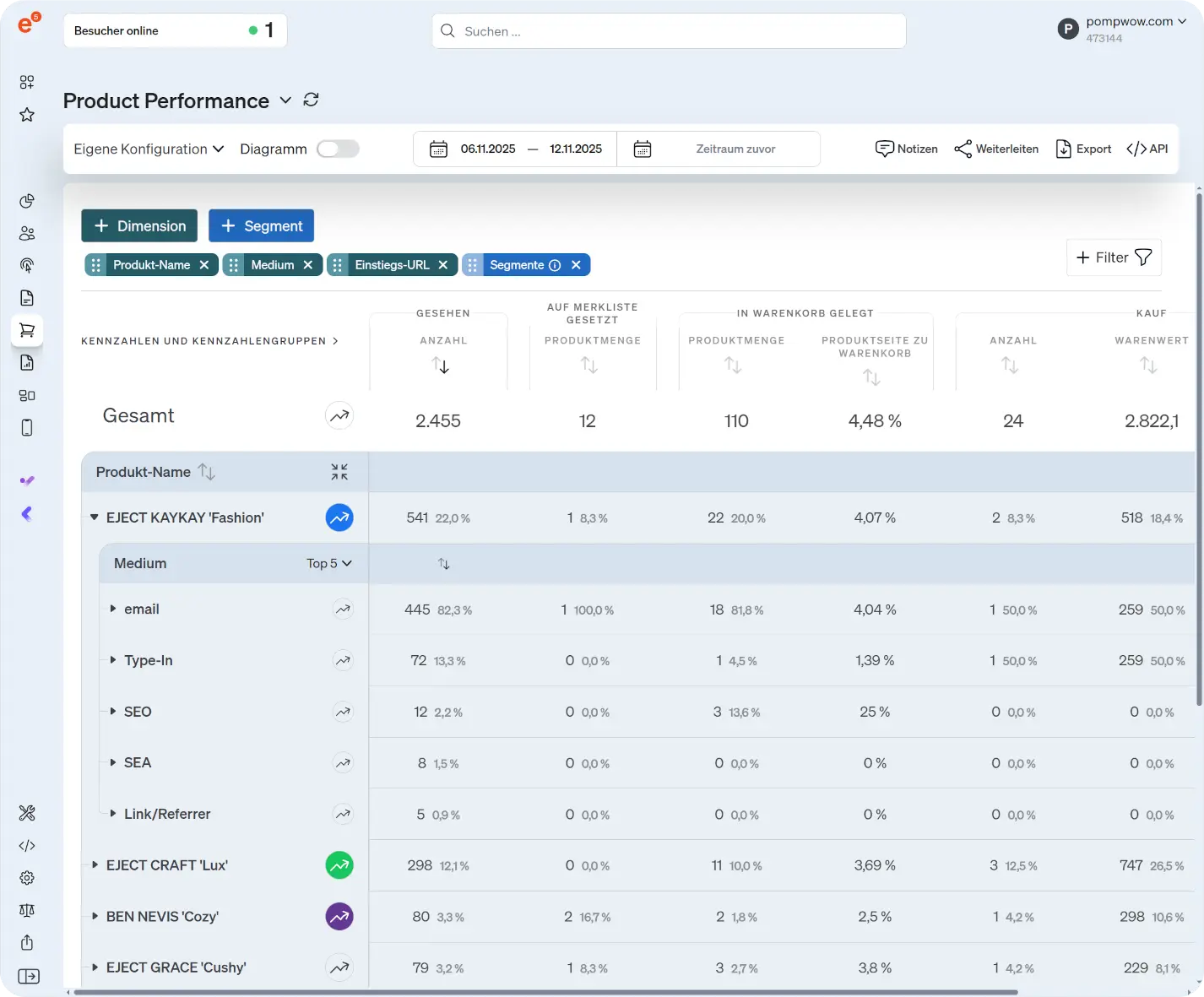Toggle sorting on the KAUF Warenwert column

coord(1148,365)
